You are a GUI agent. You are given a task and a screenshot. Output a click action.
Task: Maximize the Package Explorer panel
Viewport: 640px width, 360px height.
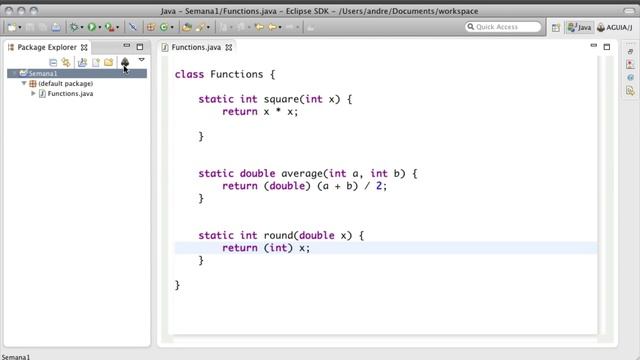tap(140, 47)
